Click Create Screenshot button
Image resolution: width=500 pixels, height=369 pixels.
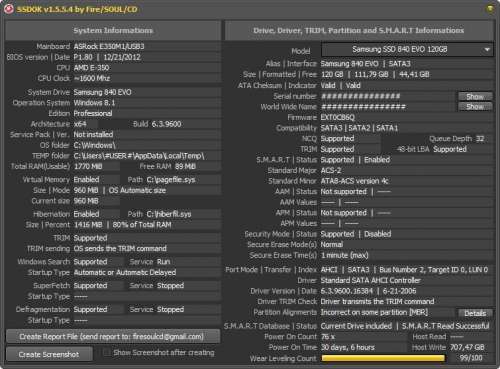[x=49, y=354]
